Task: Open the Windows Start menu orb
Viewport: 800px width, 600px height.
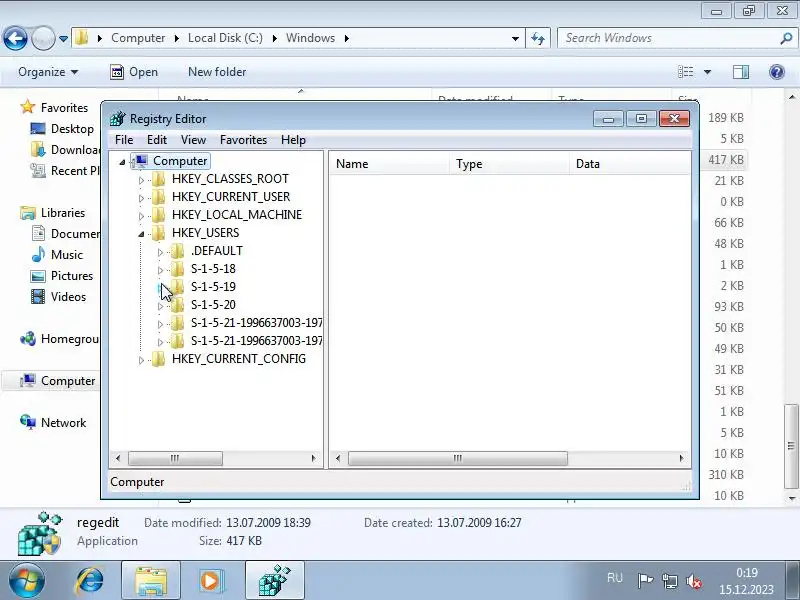Action: pyautogui.click(x=26, y=581)
